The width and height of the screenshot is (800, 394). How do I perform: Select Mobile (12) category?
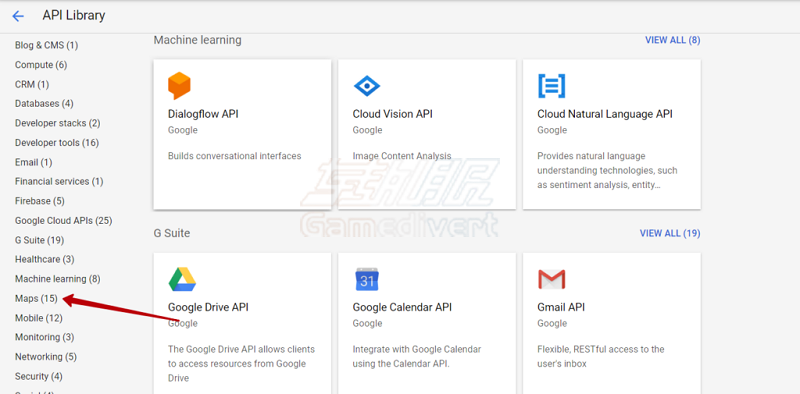click(39, 318)
